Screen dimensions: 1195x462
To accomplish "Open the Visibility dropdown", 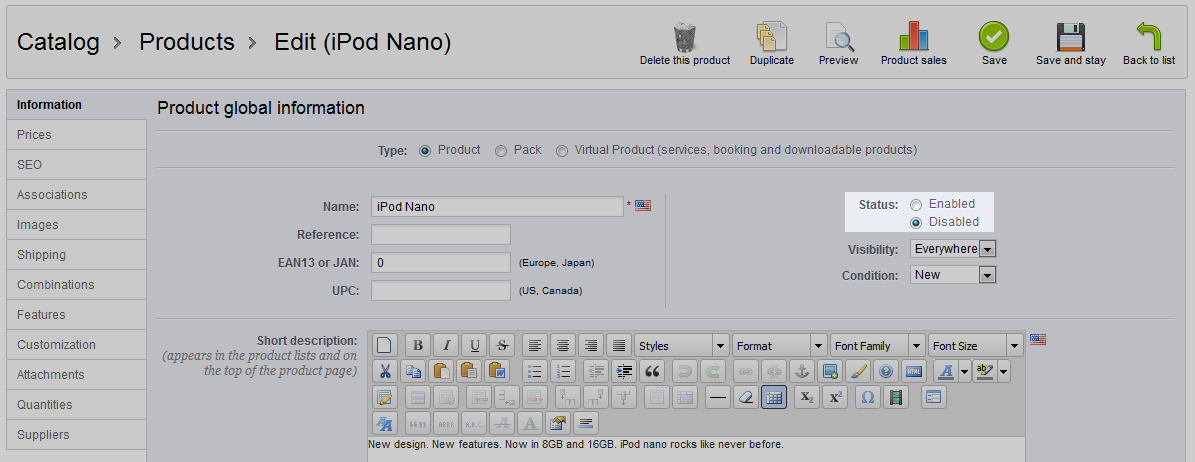I will 953,249.
